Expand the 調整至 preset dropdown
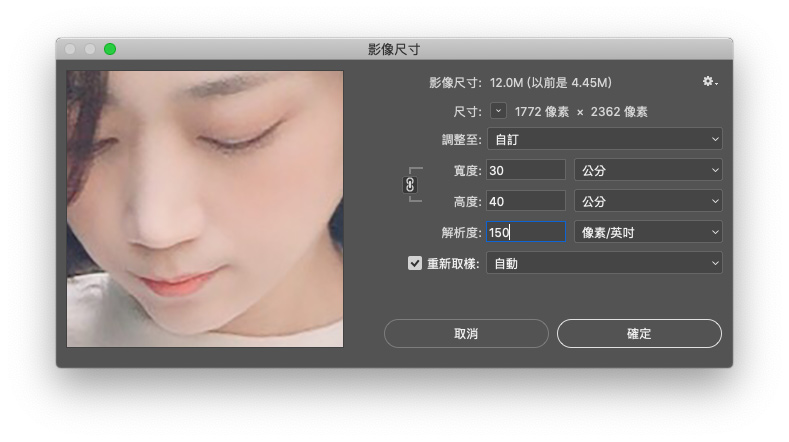 point(603,139)
